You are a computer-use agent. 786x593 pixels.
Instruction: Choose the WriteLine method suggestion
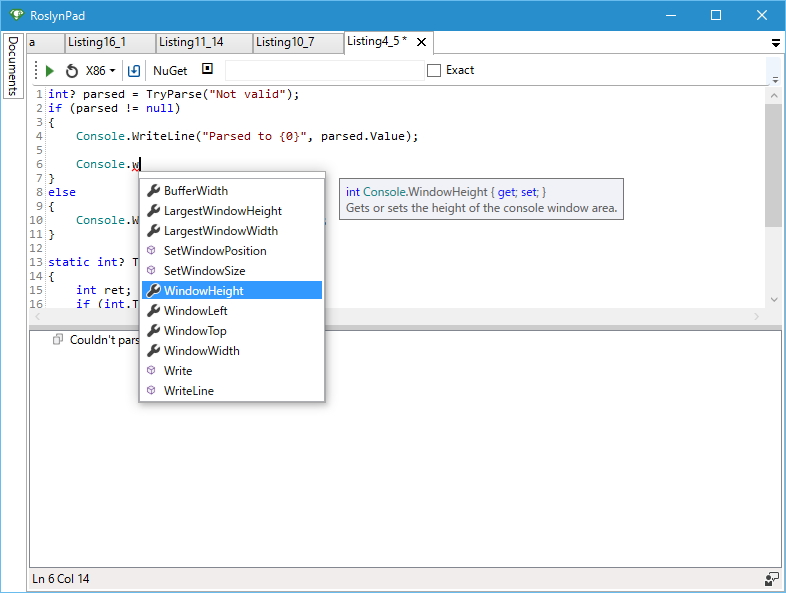tap(232, 390)
